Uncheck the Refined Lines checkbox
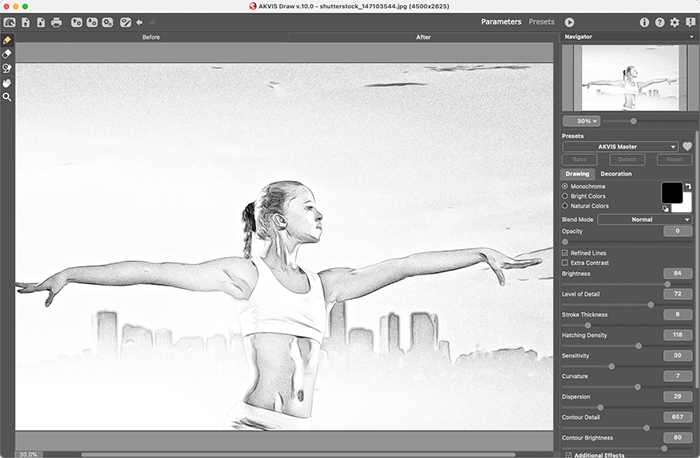 (566, 253)
